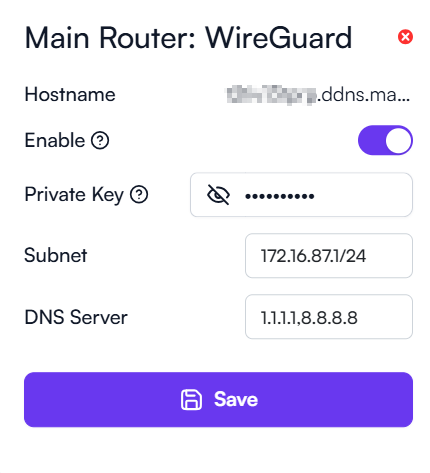
Task: Select the truncated .ddns.ma... hostname text
Action: tap(363, 95)
